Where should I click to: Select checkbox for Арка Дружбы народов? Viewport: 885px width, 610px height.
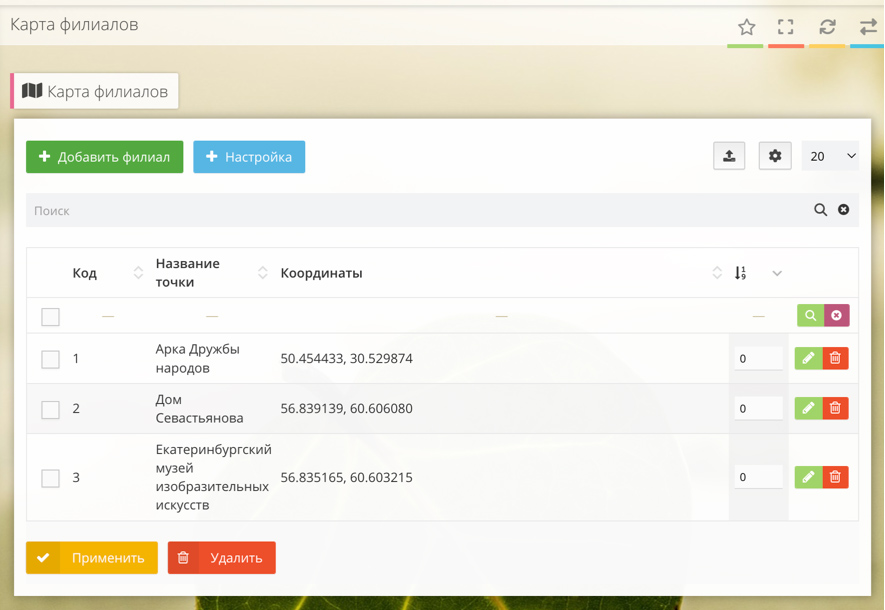click(51, 359)
